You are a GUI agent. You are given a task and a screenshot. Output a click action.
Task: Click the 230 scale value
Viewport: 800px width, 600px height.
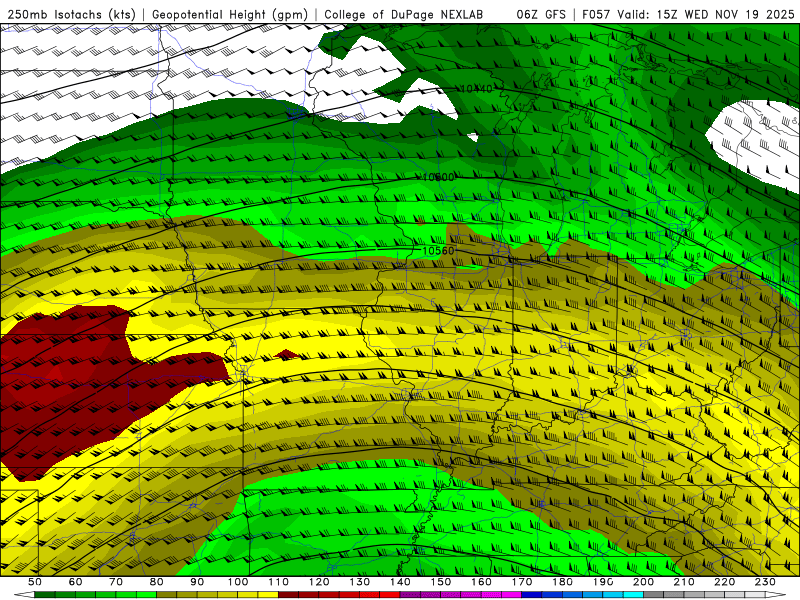click(765, 582)
